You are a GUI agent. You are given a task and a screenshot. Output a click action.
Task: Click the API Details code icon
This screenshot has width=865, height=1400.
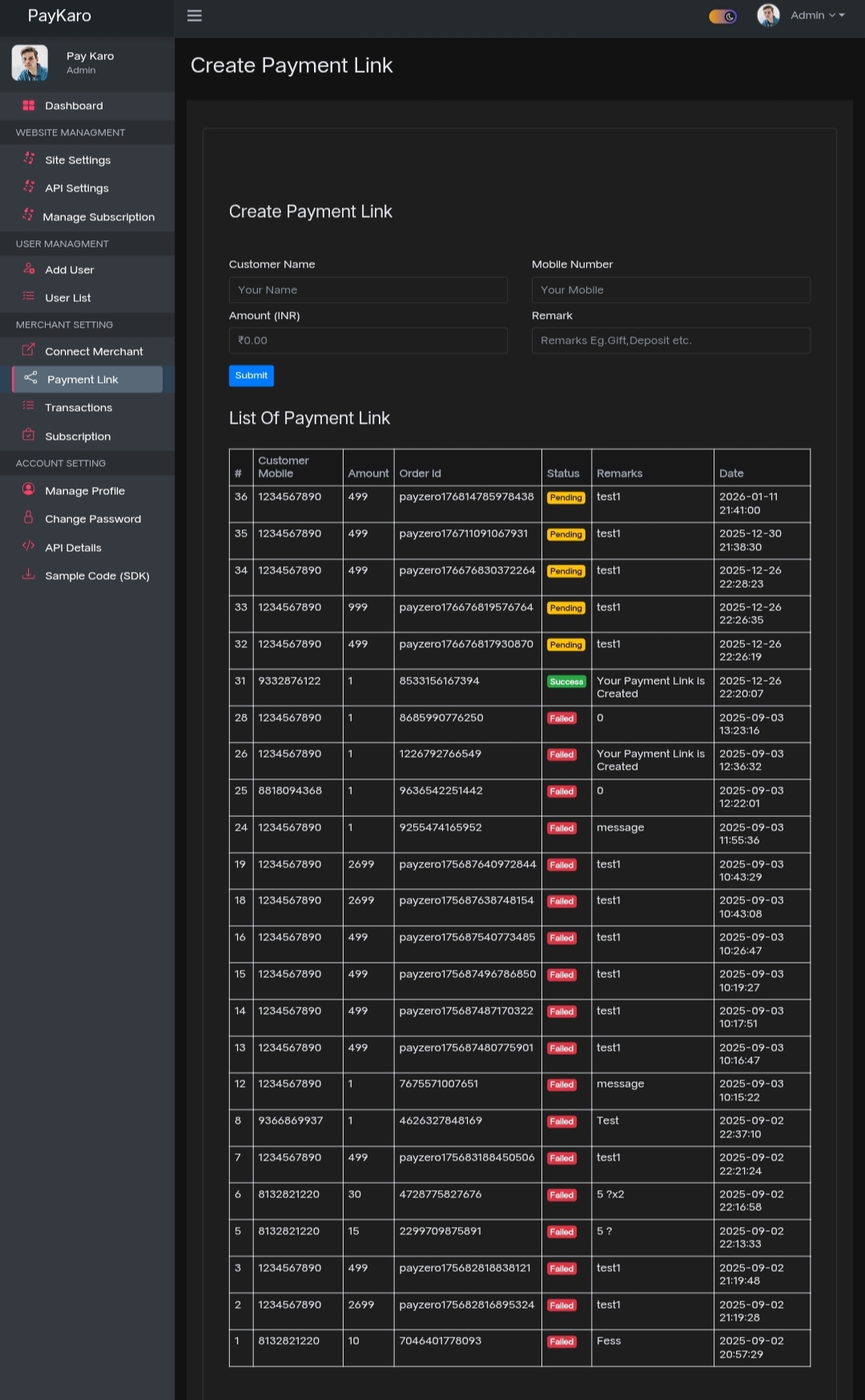[29, 547]
